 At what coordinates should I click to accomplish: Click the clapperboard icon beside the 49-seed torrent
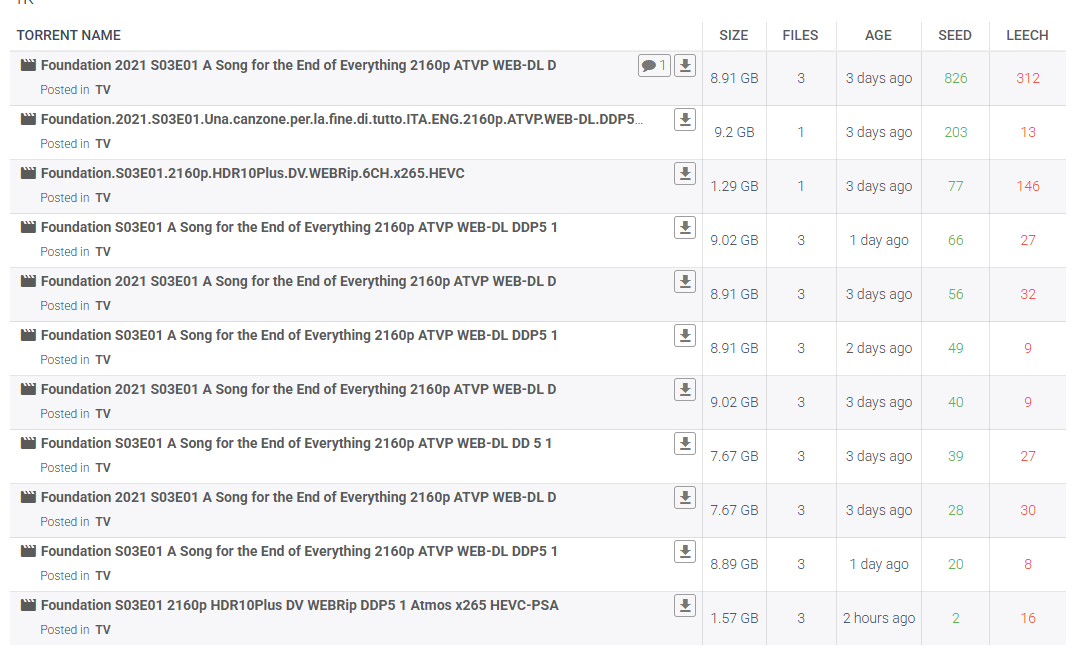[28, 335]
